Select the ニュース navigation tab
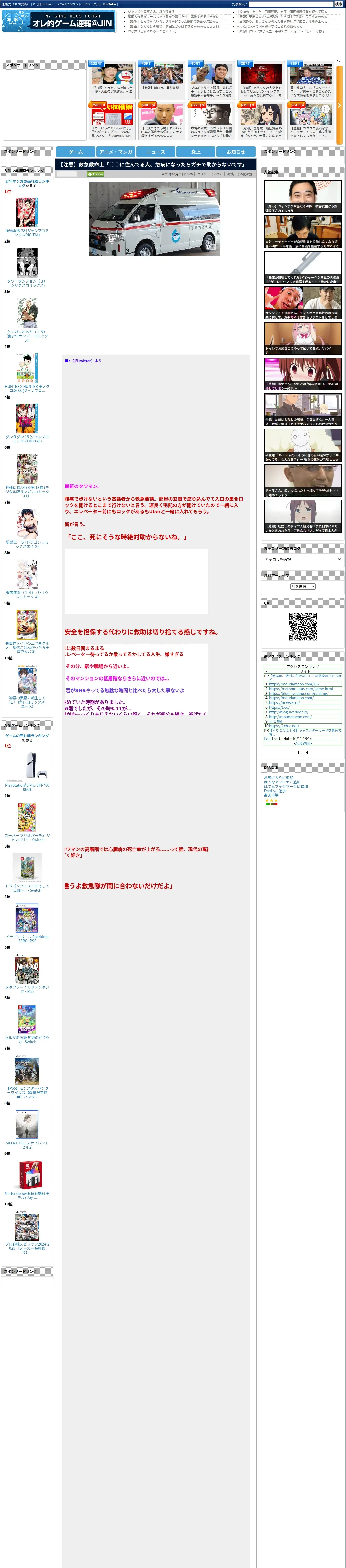This screenshot has height=1568, width=346. 156,152
